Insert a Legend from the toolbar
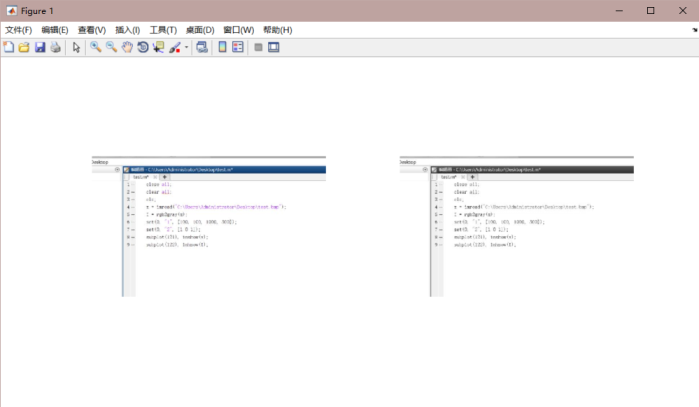 click(238, 47)
